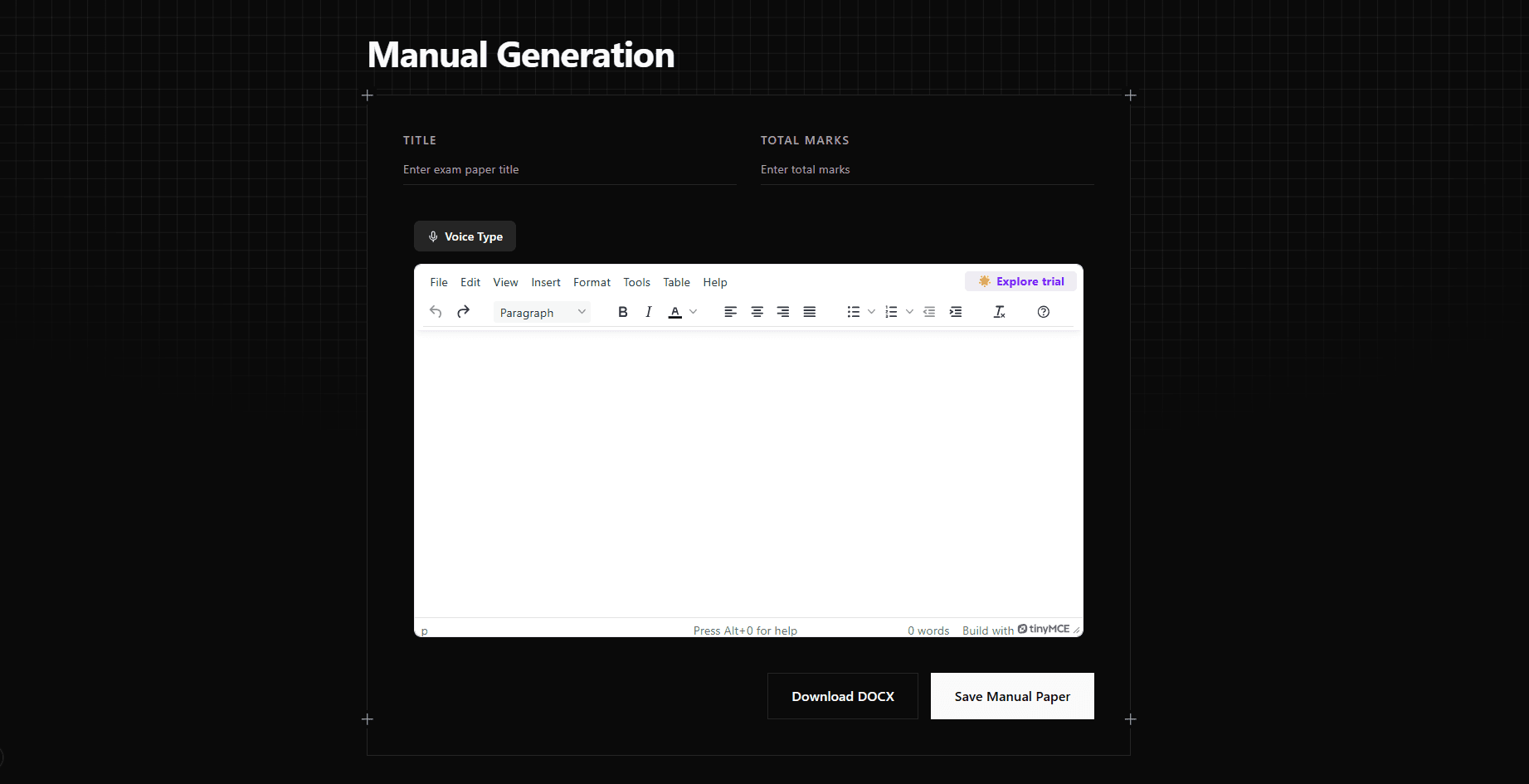The height and width of the screenshot is (784, 1529).
Task: Open the Paragraph block format dropdown
Action: (543, 313)
